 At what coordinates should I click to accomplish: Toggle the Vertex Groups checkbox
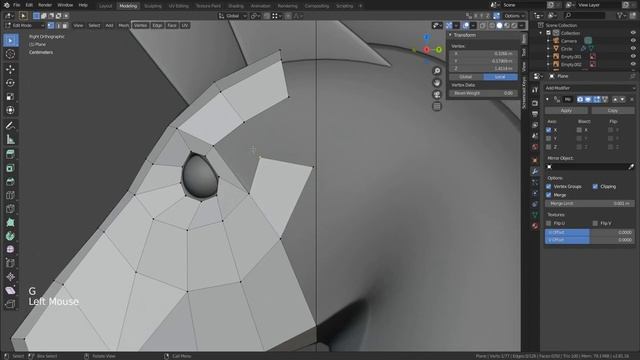[549, 187]
